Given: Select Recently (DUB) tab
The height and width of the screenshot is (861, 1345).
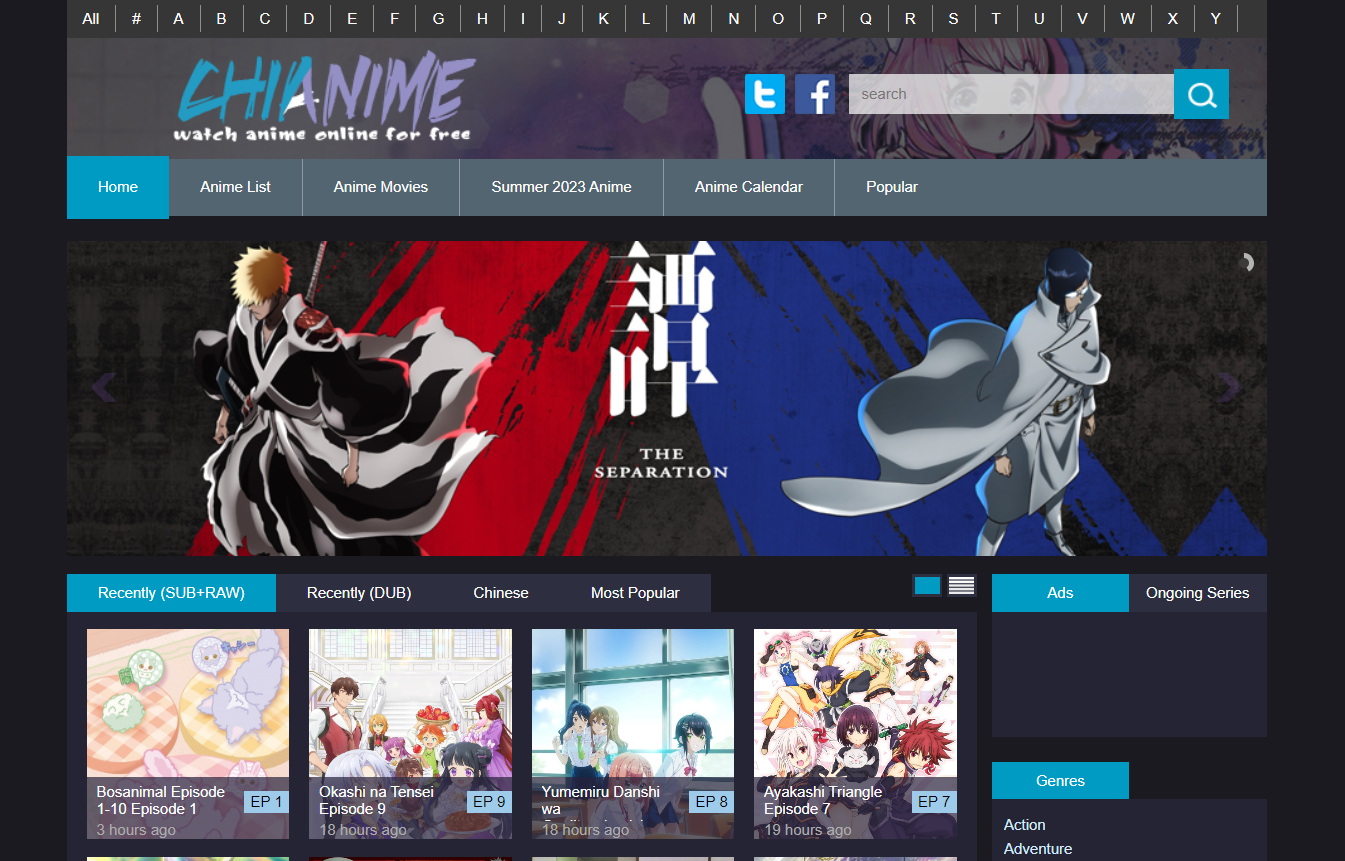Looking at the screenshot, I should click(x=359, y=593).
